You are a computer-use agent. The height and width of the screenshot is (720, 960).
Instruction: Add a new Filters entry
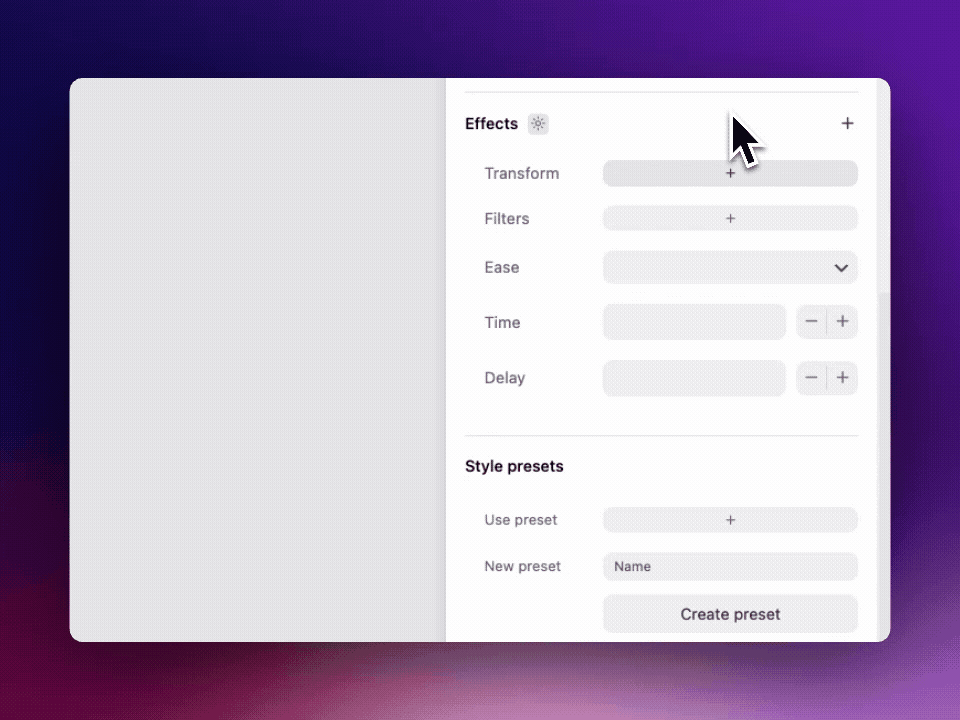730,218
